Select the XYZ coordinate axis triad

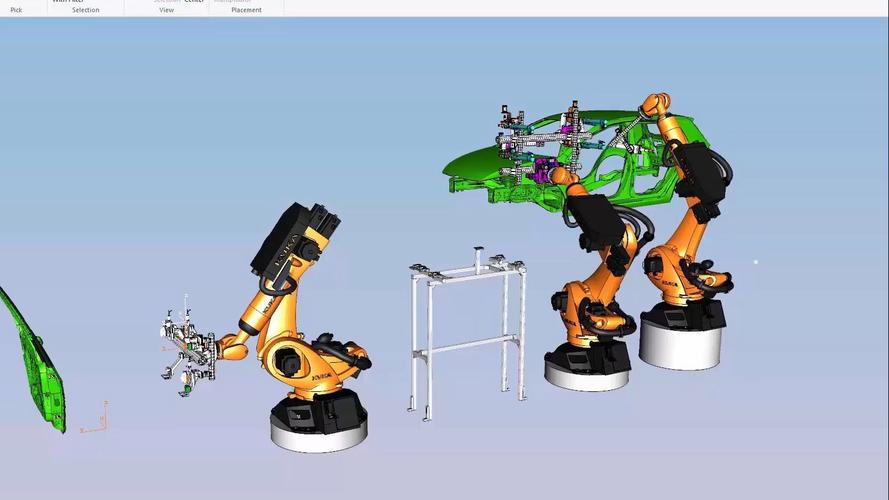coord(94,418)
